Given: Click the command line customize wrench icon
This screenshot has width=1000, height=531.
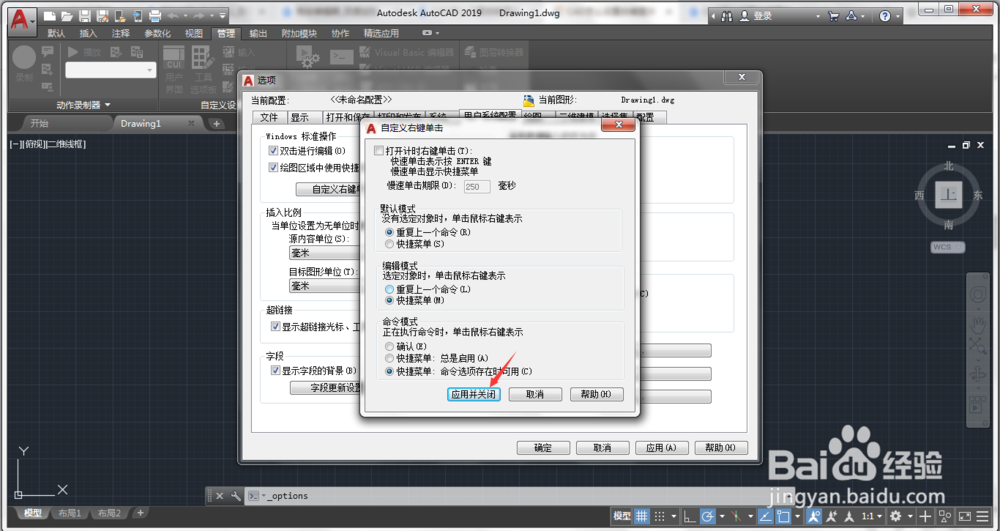Looking at the screenshot, I should coord(235,496).
